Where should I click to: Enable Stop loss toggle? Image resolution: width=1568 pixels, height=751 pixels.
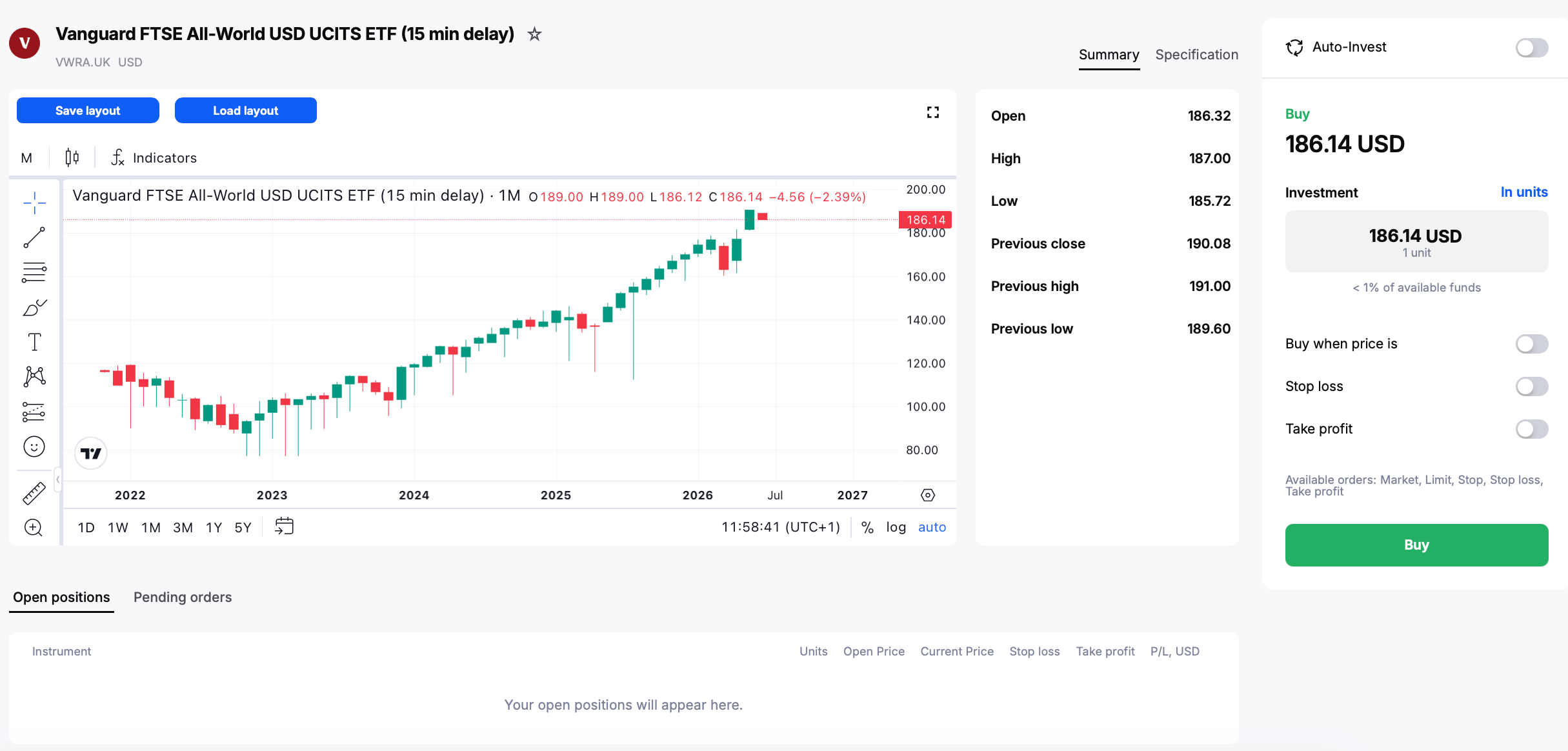tap(1532, 386)
